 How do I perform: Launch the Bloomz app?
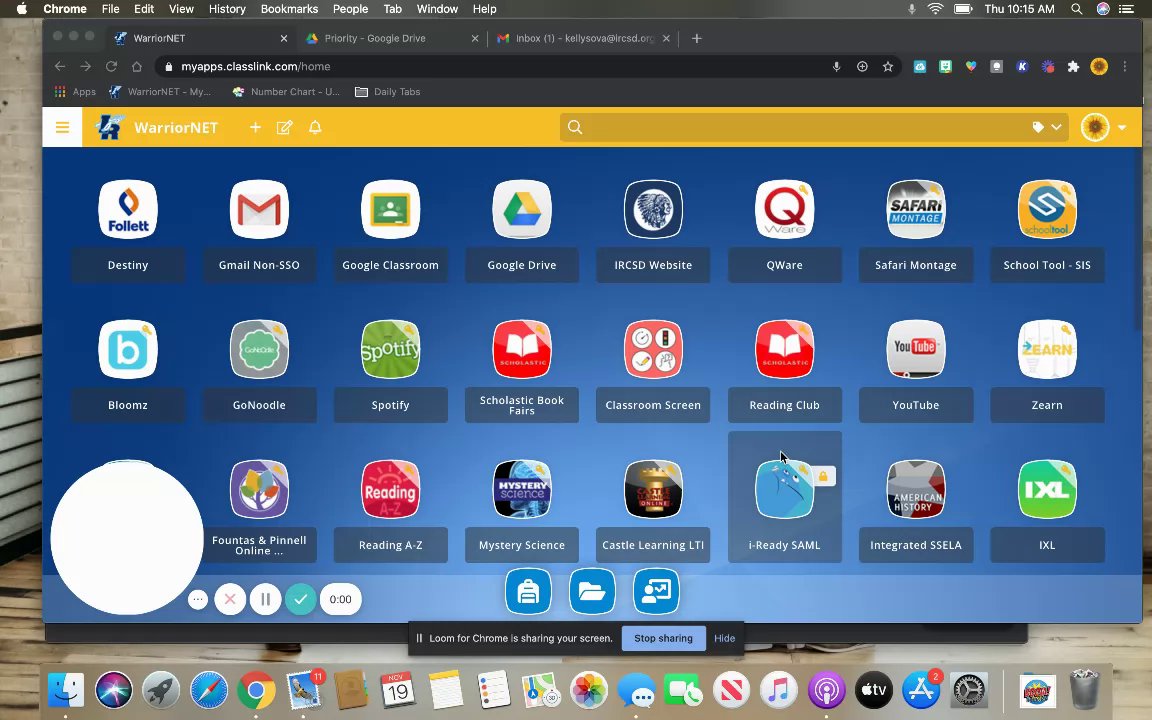pos(128,350)
